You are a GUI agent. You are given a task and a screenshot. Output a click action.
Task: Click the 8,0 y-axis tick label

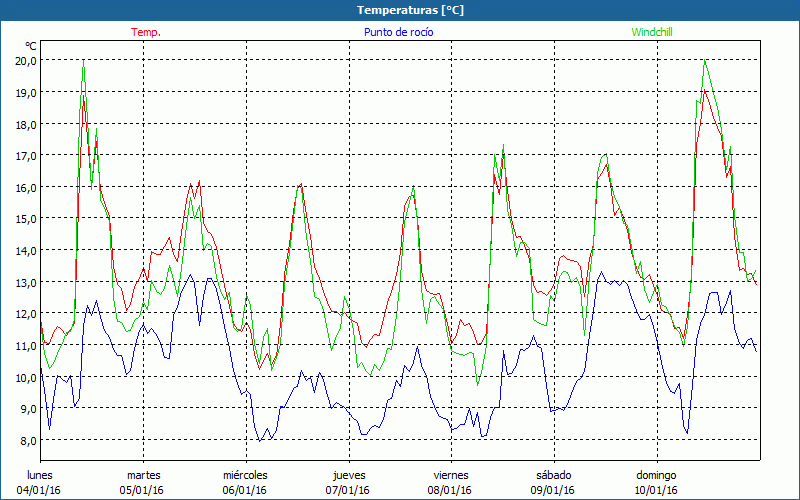[x=26, y=440]
